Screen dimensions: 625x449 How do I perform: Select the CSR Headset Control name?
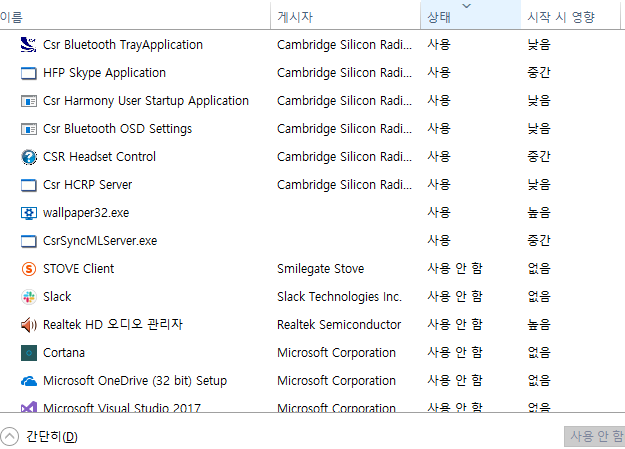click(x=99, y=157)
